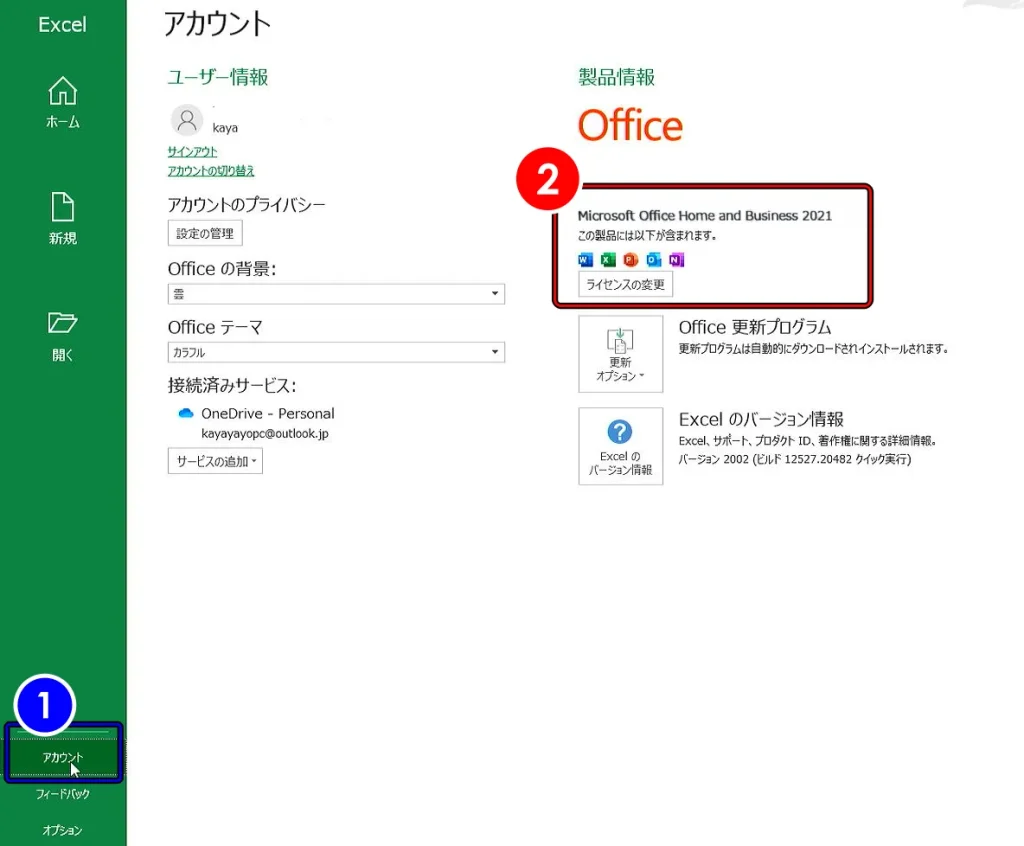Image resolution: width=1024 pixels, height=846 pixels.
Task: Open the Office の背景 dropdown
Action: coord(336,294)
